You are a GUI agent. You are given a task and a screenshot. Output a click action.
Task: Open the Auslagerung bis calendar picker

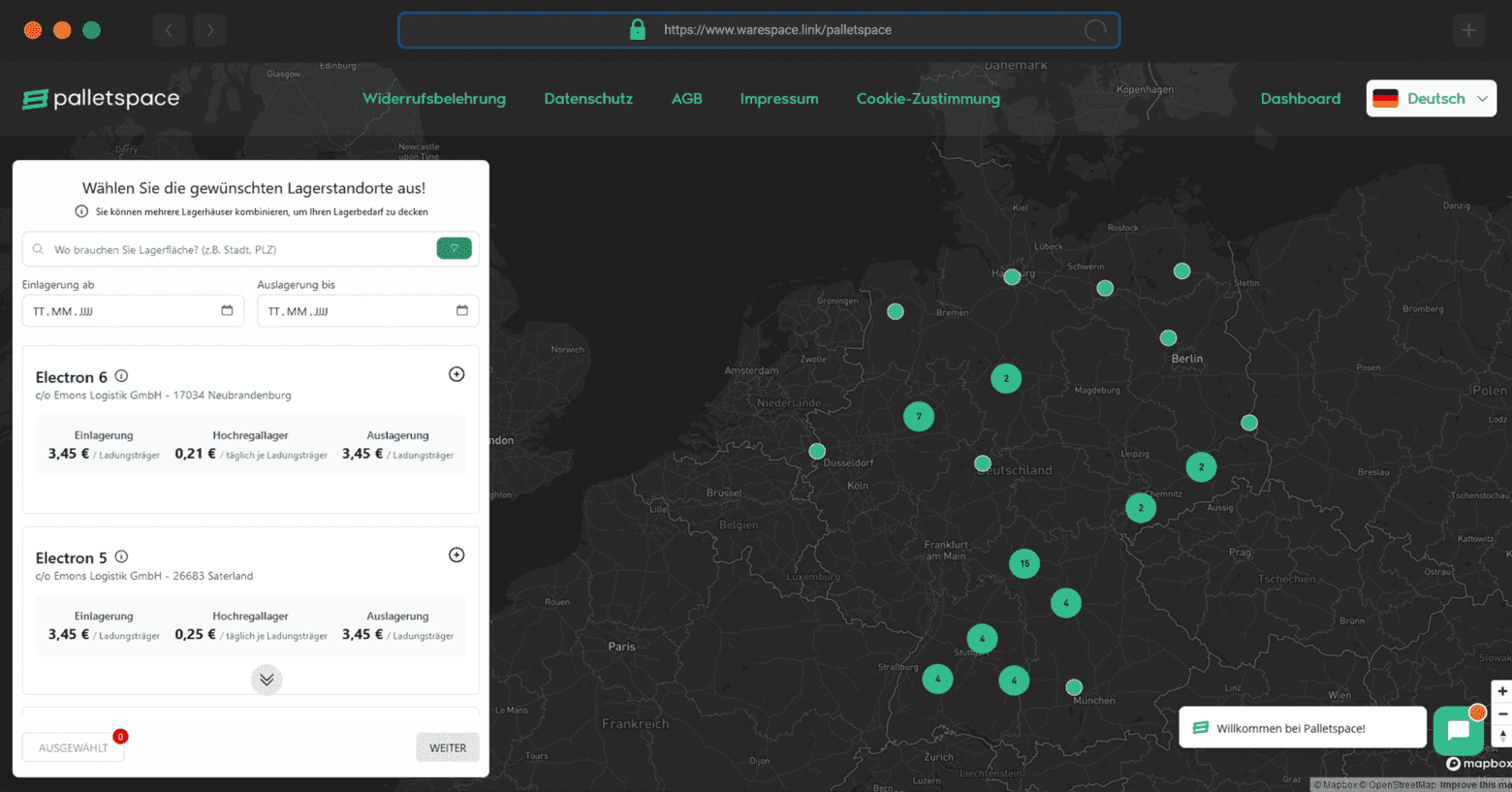(461, 311)
